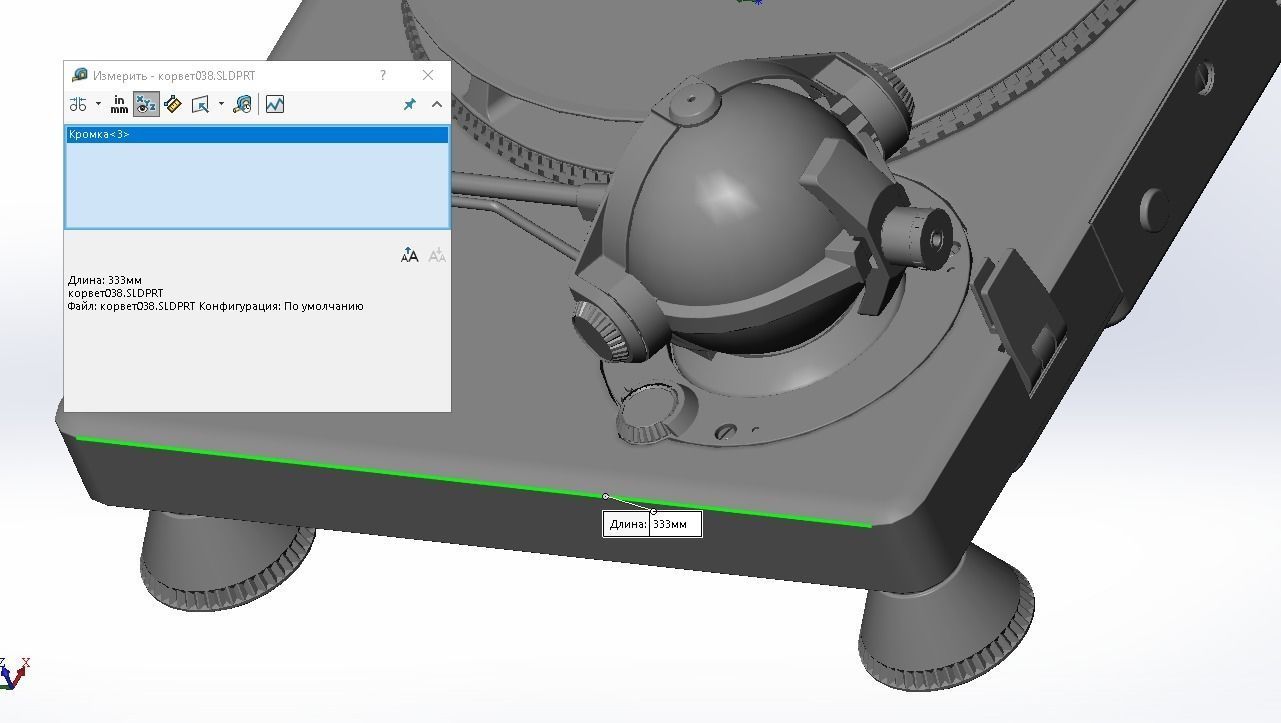Click the Длина callout label in viewport
The width and height of the screenshot is (1281, 723).
627,524
